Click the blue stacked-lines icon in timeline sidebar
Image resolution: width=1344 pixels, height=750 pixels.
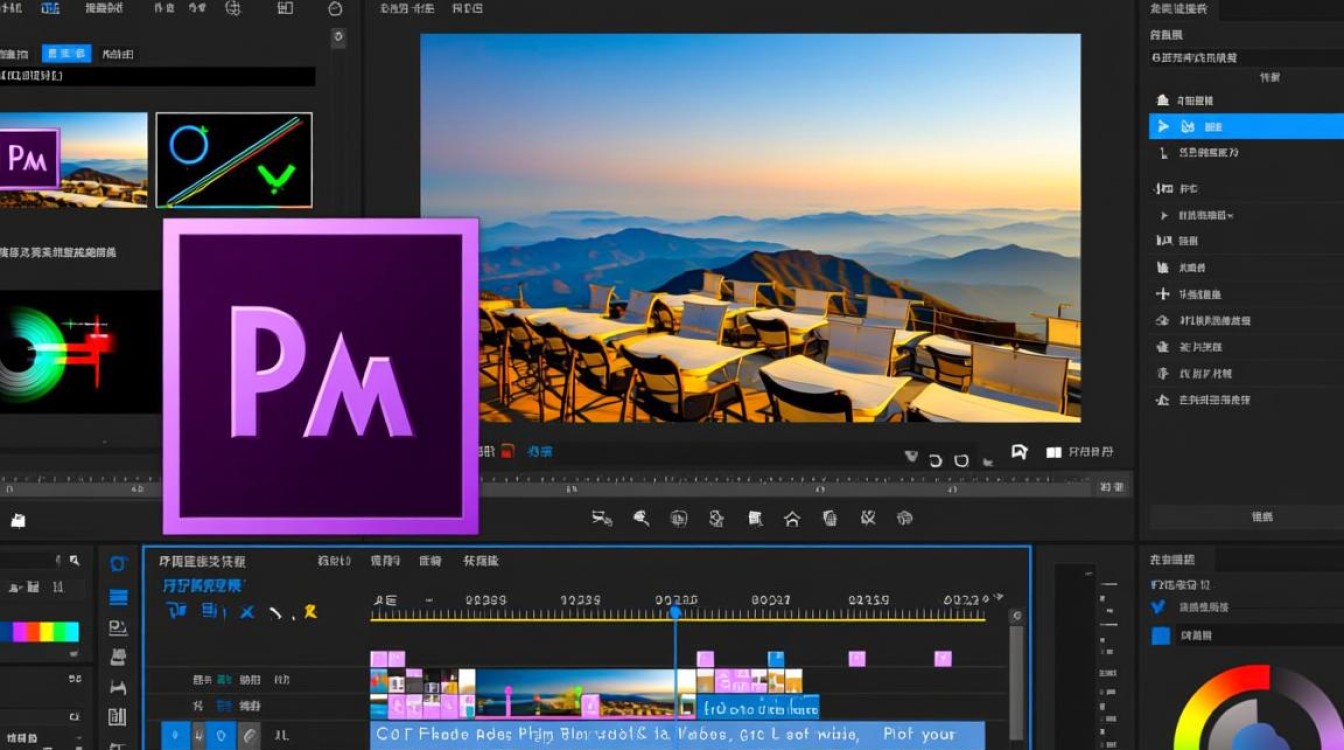pyautogui.click(x=118, y=597)
